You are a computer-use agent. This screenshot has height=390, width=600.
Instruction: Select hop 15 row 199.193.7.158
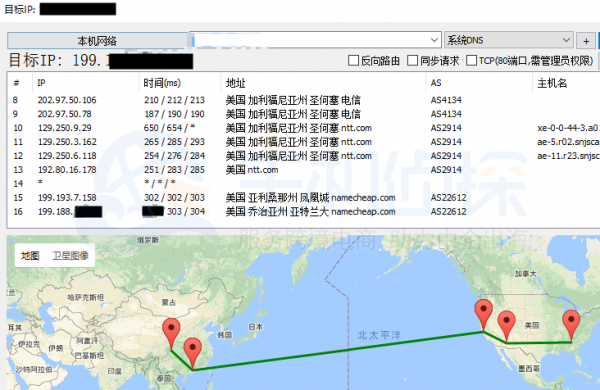click(x=303, y=197)
